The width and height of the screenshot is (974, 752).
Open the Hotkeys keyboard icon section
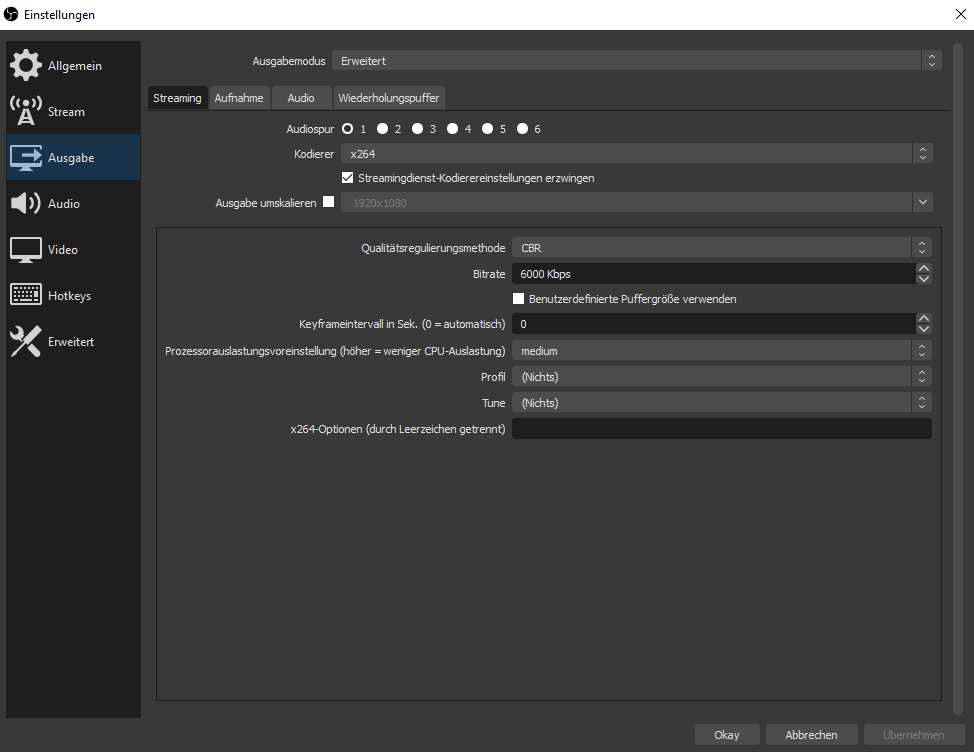click(26, 296)
